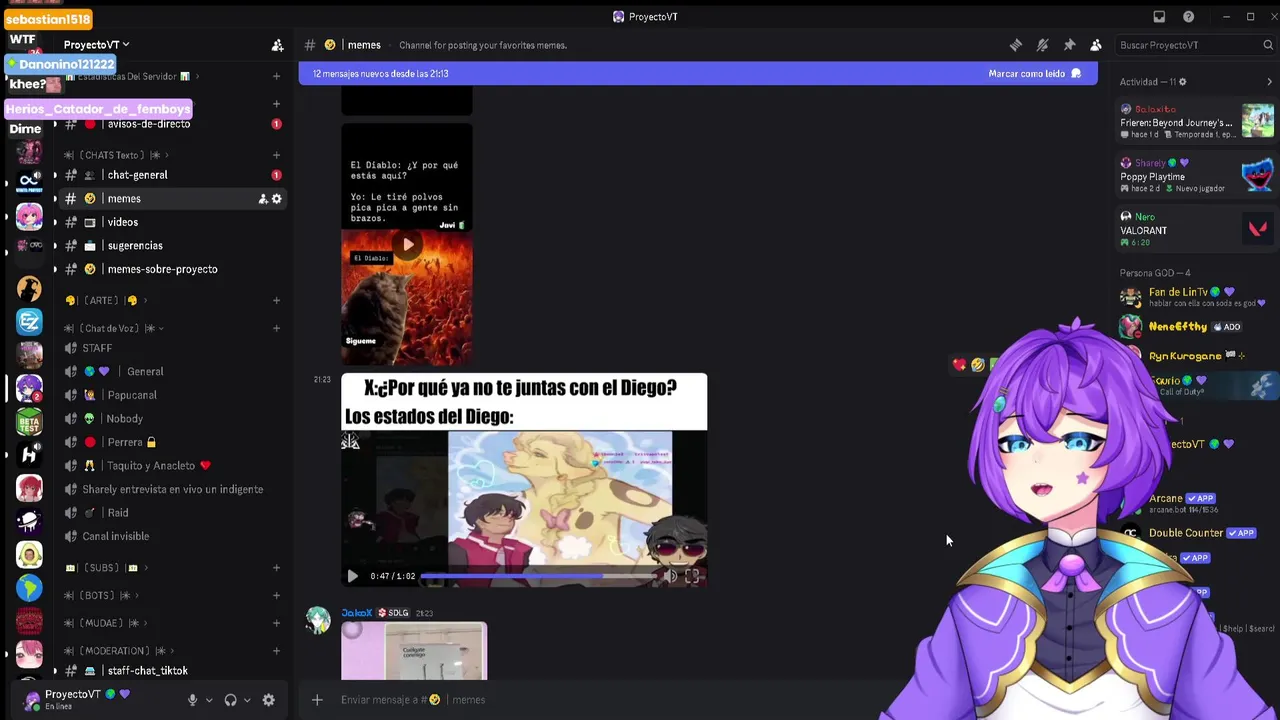The height and width of the screenshot is (720, 1280).
Task: Open the help icon in title bar
Action: point(1188,17)
